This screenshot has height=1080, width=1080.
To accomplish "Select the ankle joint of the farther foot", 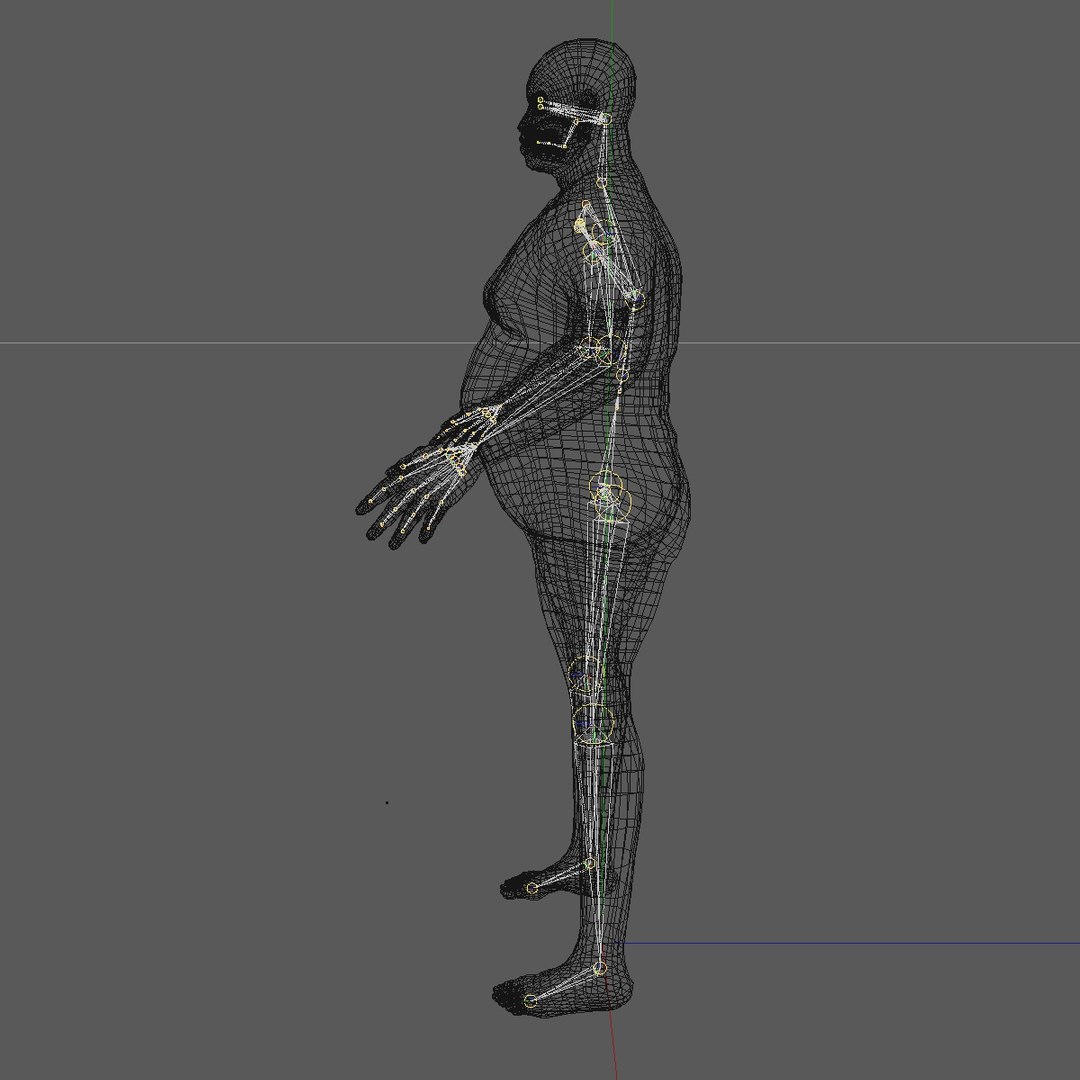I will (590, 863).
